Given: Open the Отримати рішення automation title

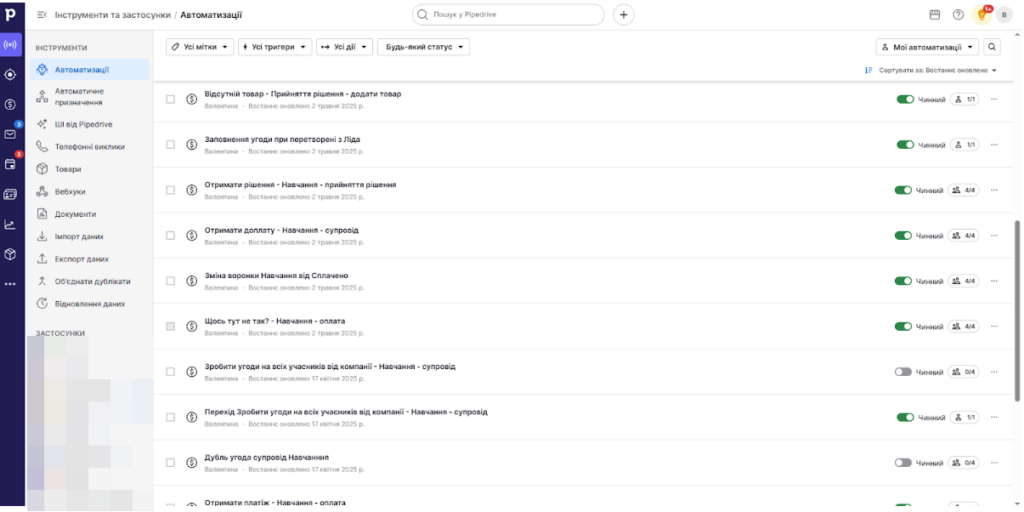Looking at the screenshot, I should click(300, 185).
